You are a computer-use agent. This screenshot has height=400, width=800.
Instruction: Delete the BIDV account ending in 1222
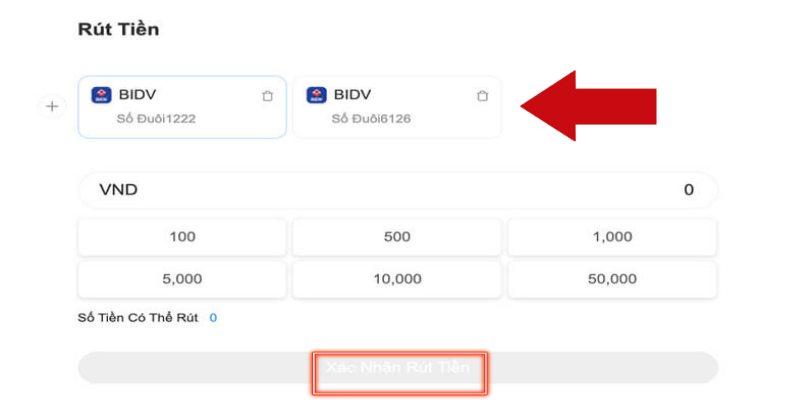pyautogui.click(x=267, y=96)
